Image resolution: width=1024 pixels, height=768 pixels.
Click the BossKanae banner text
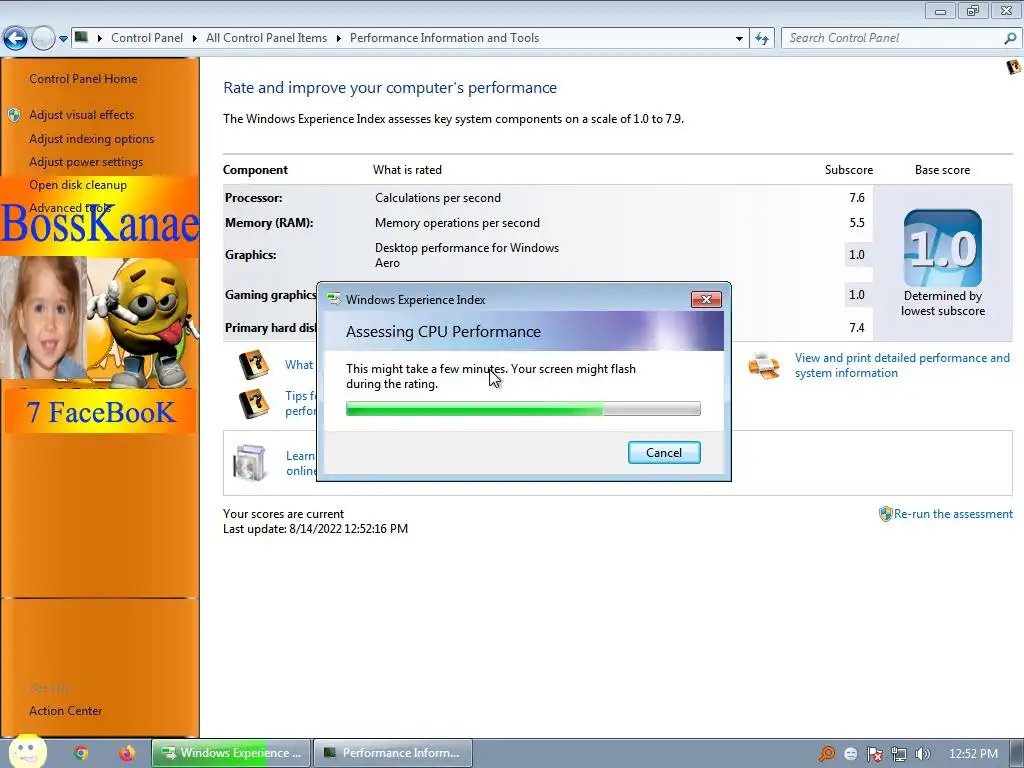tap(99, 223)
